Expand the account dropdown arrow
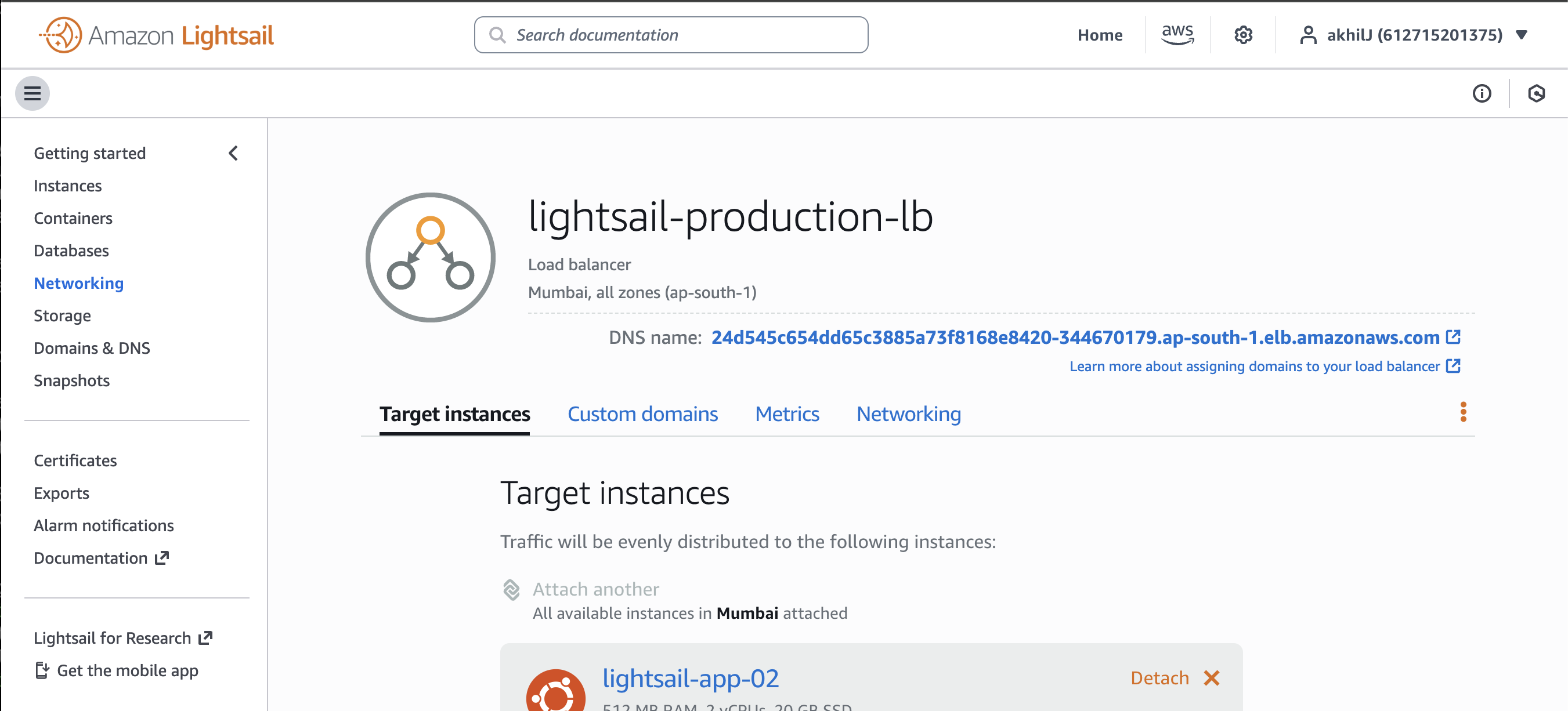This screenshot has height=711, width=1568. pos(1521,35)
